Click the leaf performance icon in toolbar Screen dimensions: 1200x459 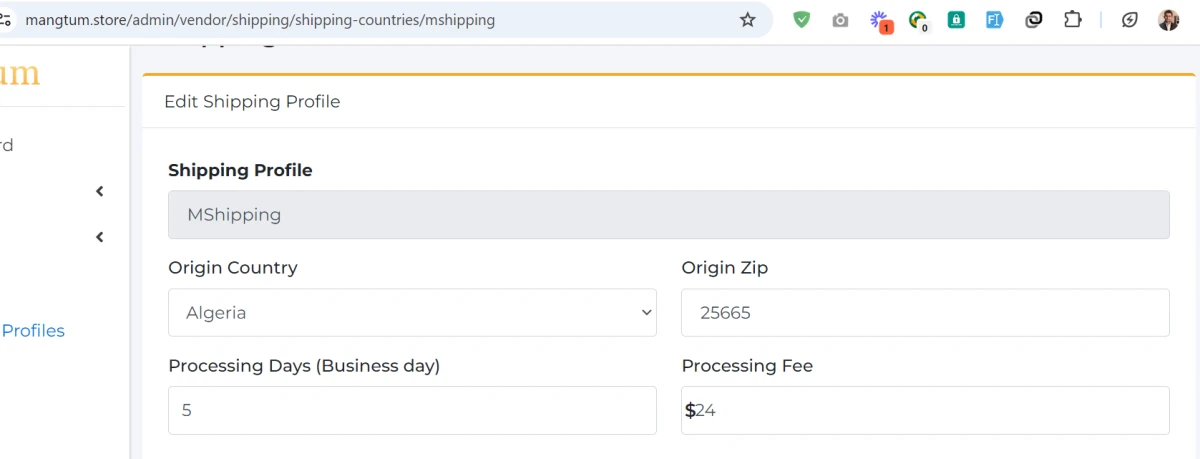pyautogui.click(x=1130, y=20)
